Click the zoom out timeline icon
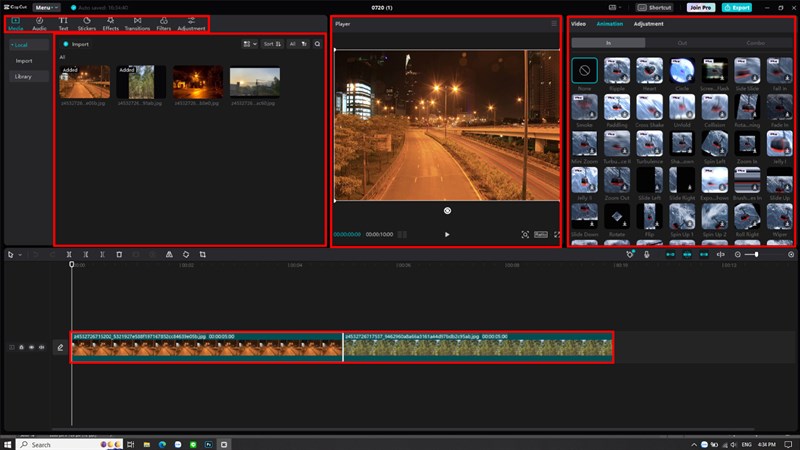This screenshot has width=800, height=450. pyautogui.click(x=738, y=255)
